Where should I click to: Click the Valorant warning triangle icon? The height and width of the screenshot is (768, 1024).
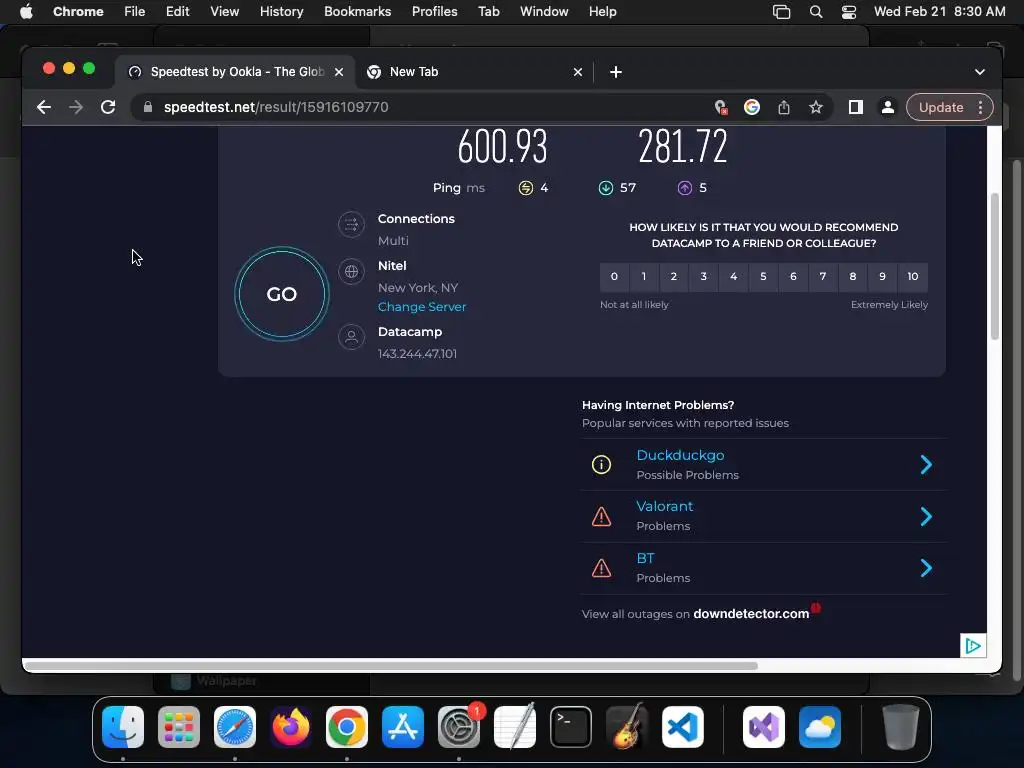[x=601, y=517]
